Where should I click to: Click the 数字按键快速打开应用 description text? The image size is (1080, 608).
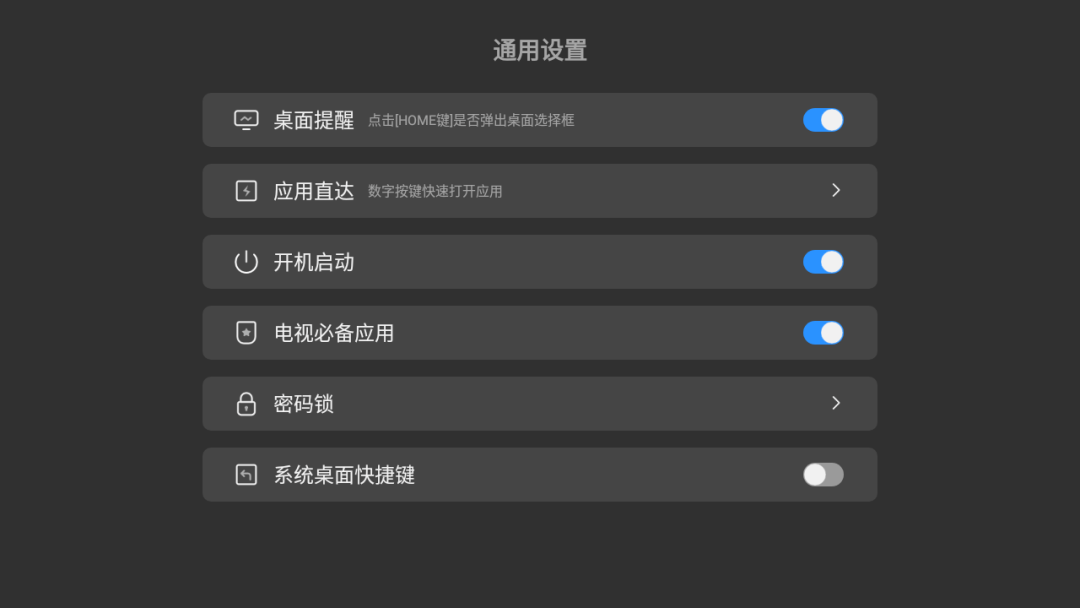tap(435, 191)
